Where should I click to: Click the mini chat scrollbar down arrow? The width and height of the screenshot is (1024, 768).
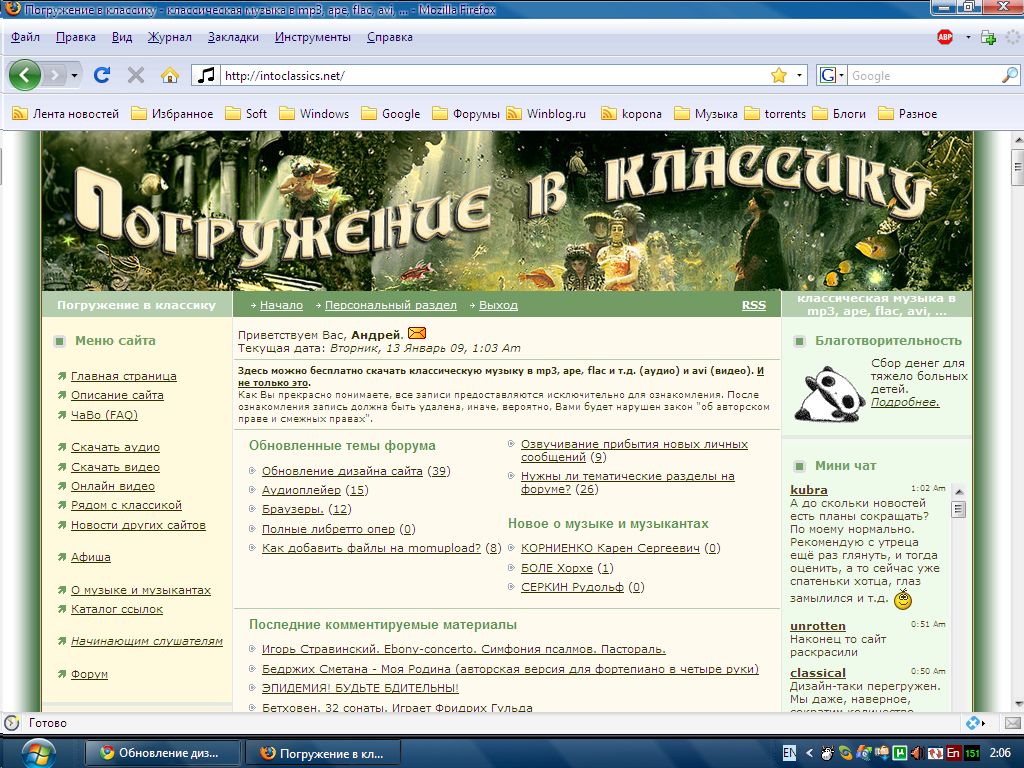(958, 703)
